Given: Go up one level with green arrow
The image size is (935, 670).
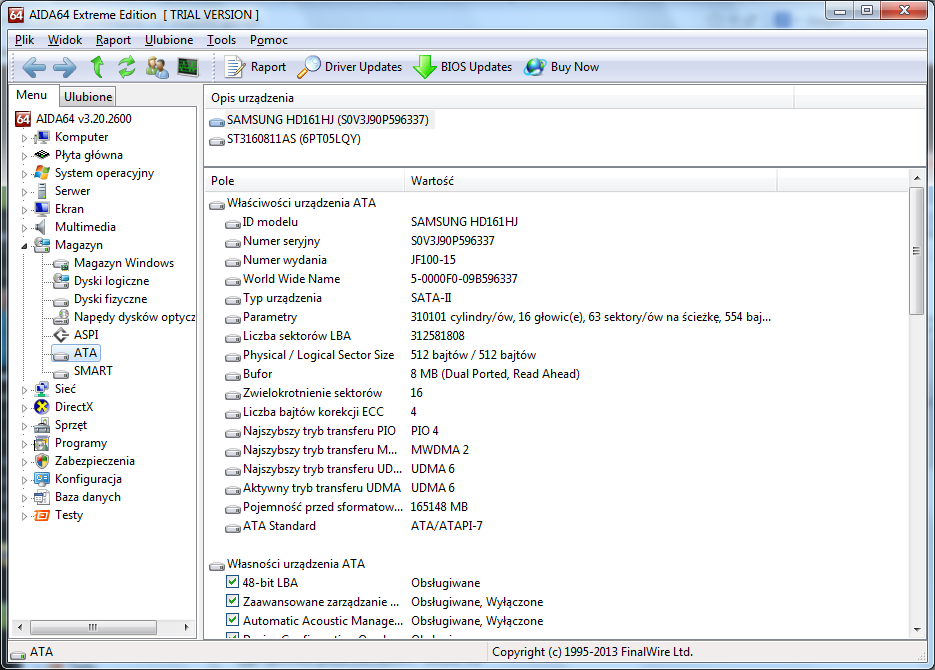Looking at the screenshot, I should (97, 67).
